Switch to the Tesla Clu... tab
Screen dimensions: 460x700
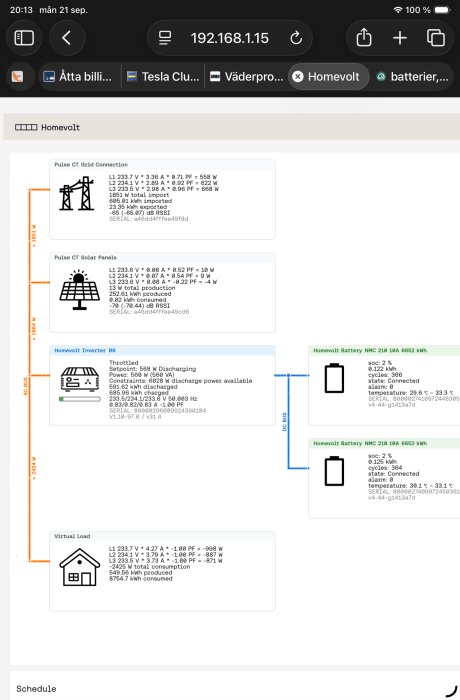pyautogui.click(x=163, y=77)
